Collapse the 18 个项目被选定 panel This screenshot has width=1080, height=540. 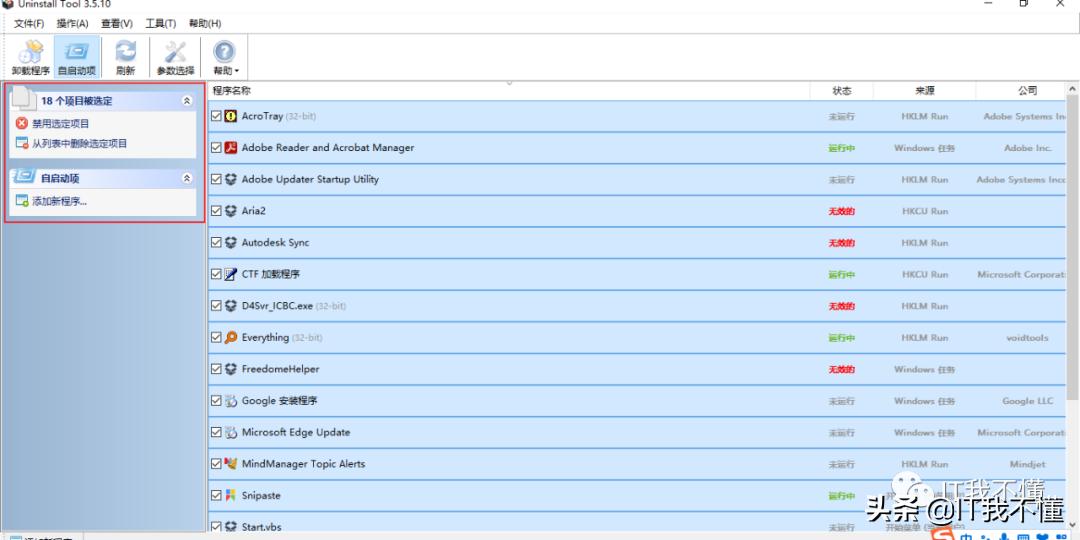(186, 101)
